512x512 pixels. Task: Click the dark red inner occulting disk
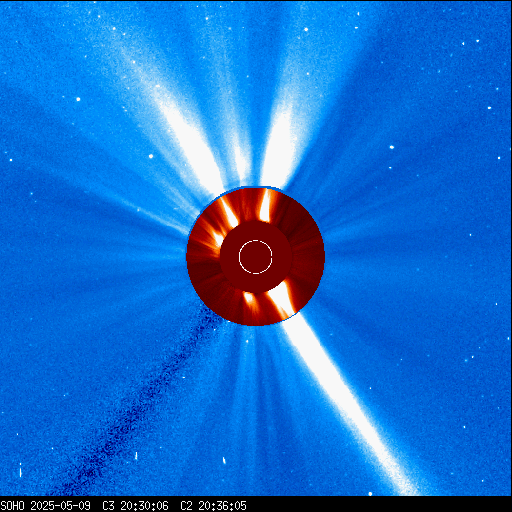click(256, 257)
